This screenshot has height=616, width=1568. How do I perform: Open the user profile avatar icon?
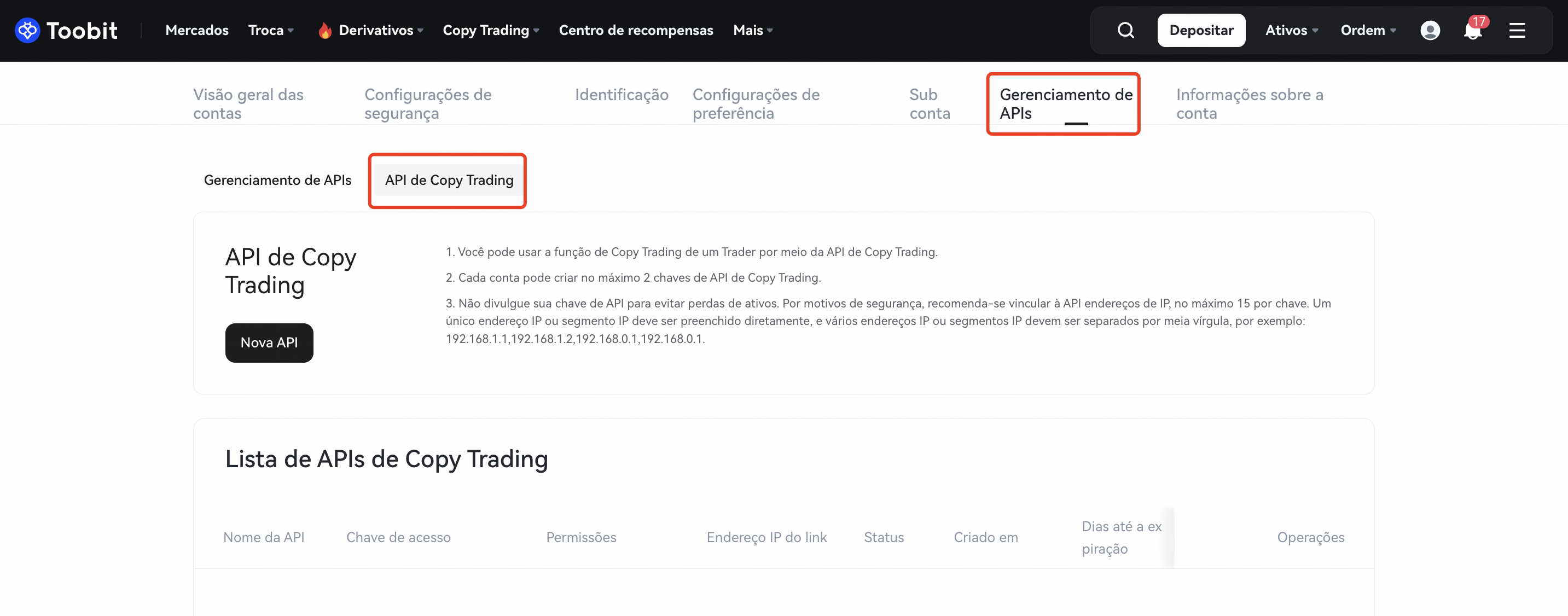(x=1430, y=31)
